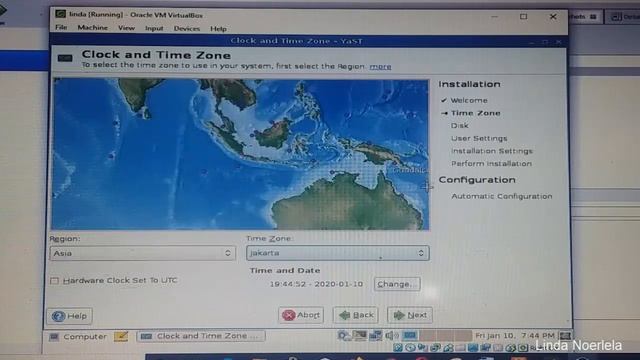Click the Change... time button

[397, 284]
